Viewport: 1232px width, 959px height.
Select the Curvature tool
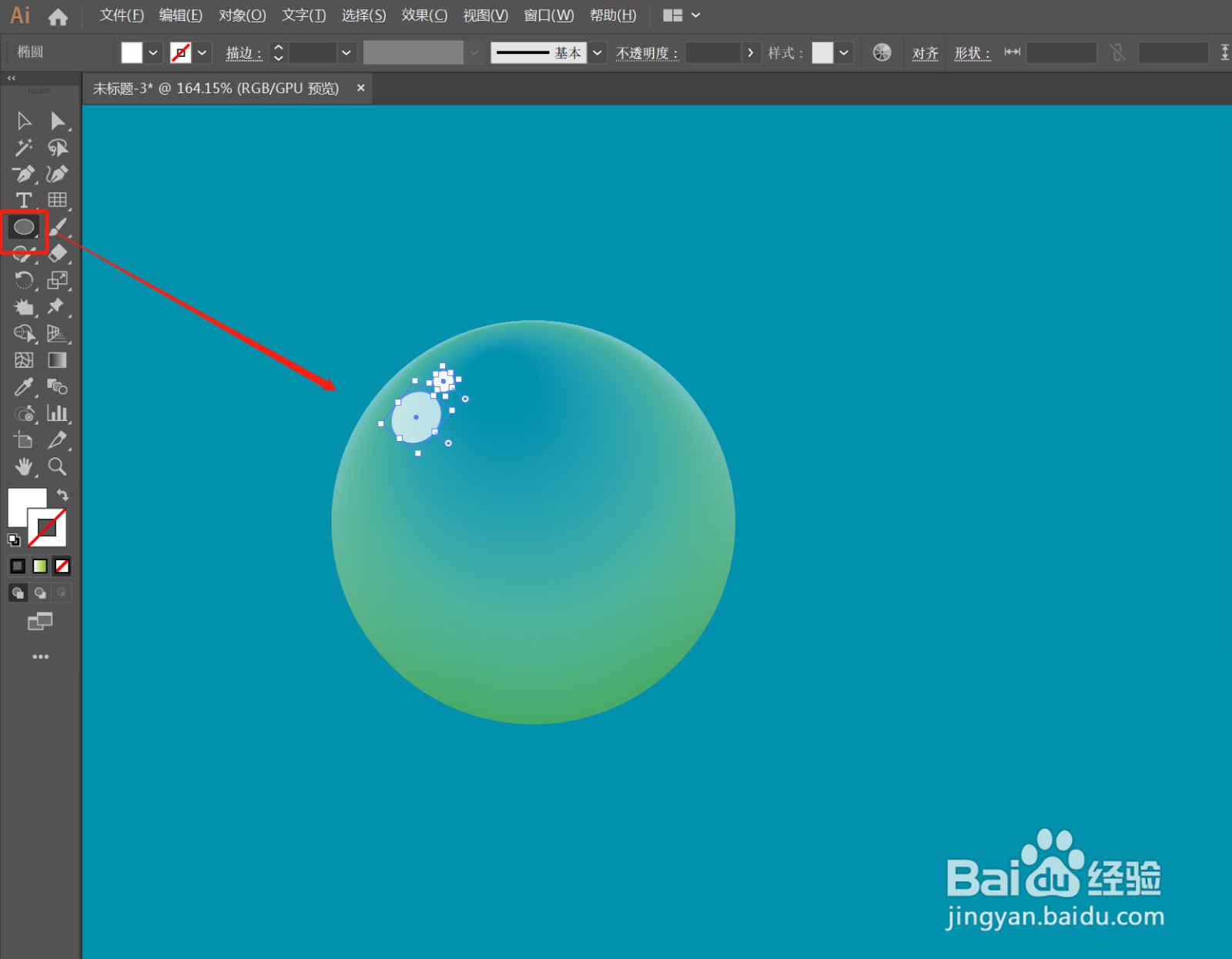(57, 174)
